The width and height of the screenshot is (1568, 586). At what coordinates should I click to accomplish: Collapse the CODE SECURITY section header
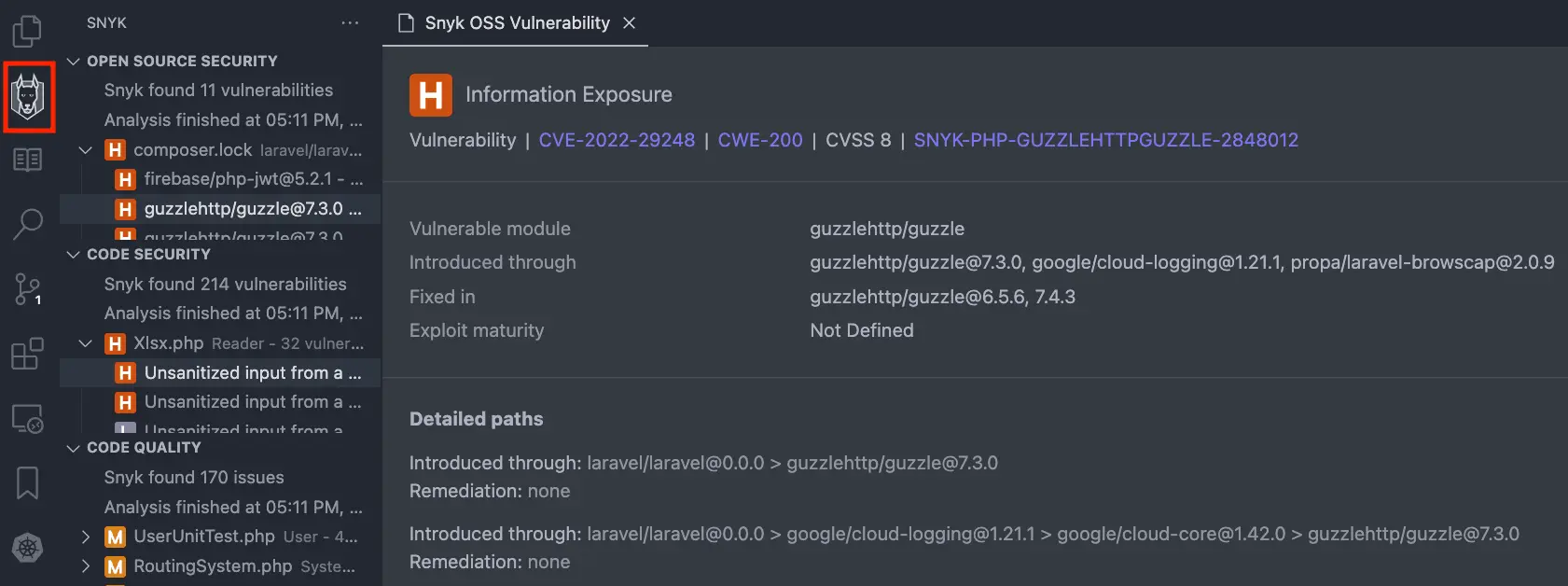coord(72,254)
